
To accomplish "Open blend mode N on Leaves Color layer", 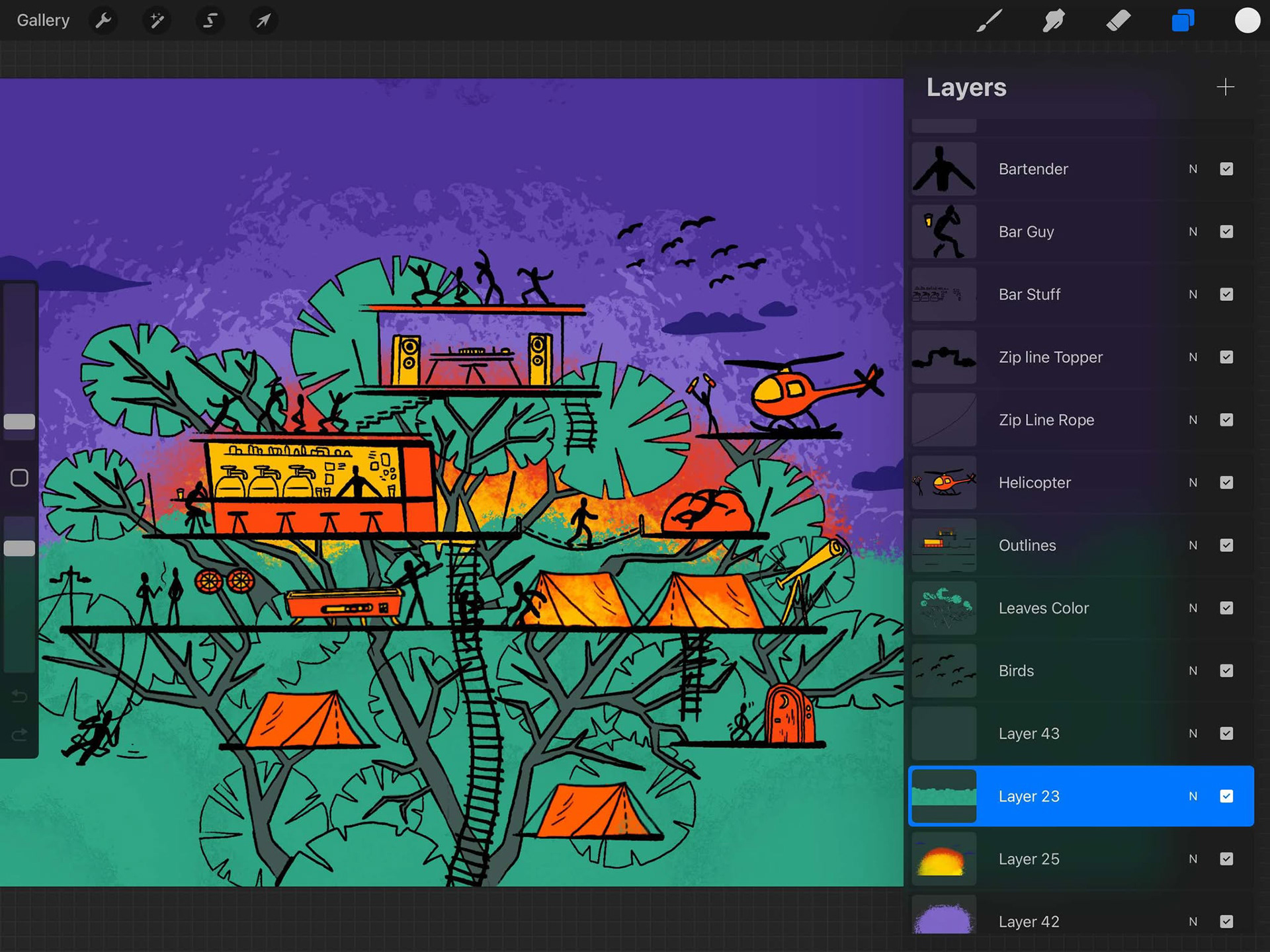I will pyautogui.click(x=1193, y=608).
